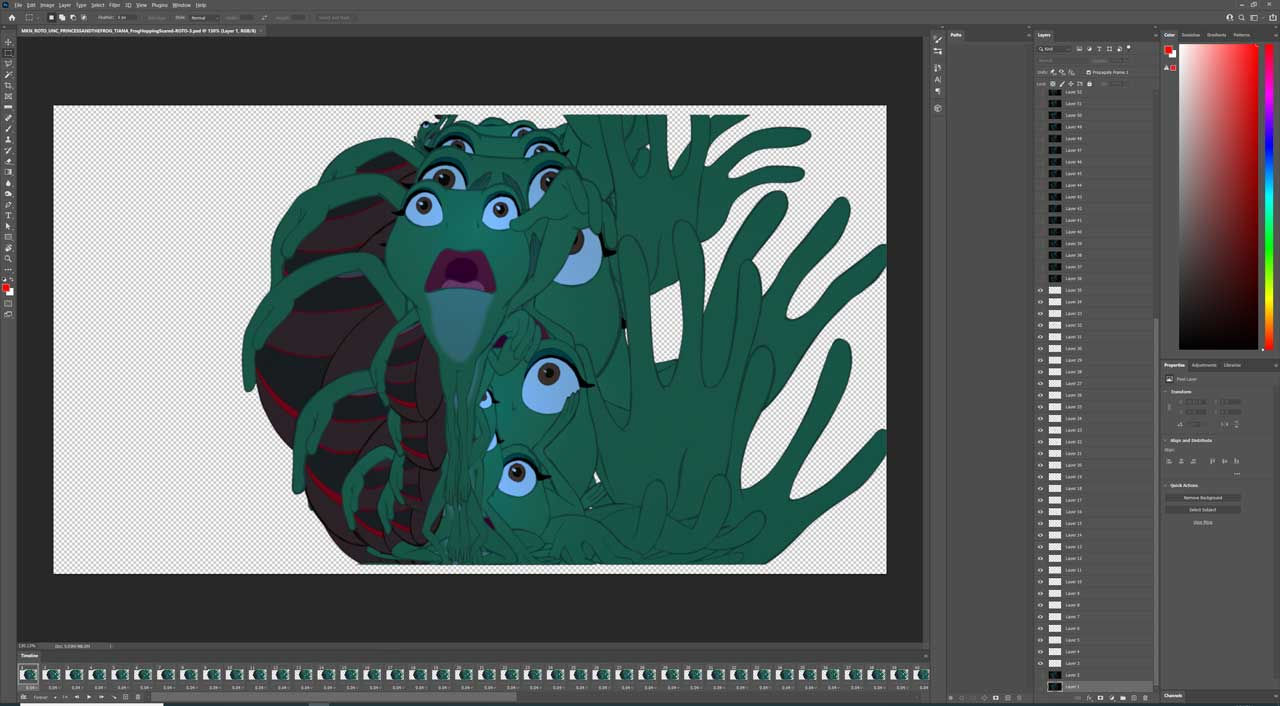Select the Gradient tool
The image size is (1280, 706).
click(9, 172)
